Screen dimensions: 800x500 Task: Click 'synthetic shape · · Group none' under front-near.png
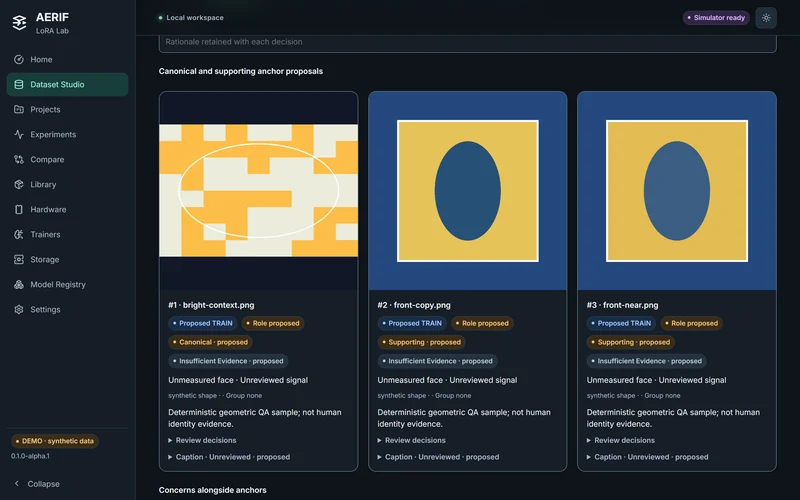[x=633, y=395]
